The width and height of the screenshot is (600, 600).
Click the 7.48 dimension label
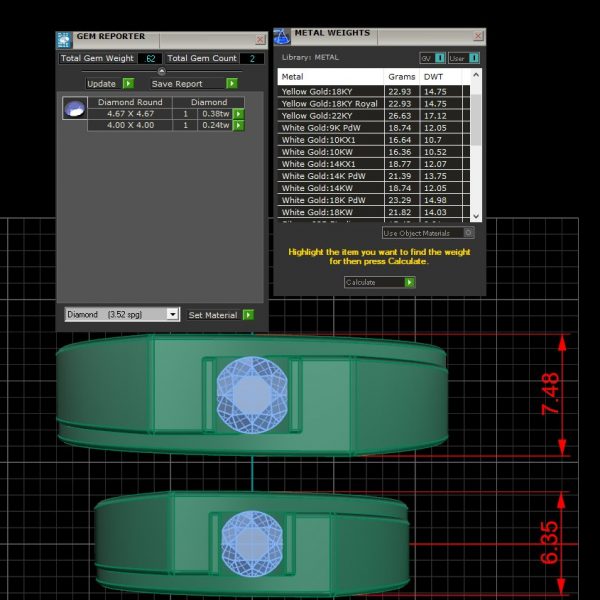(551, 394)
